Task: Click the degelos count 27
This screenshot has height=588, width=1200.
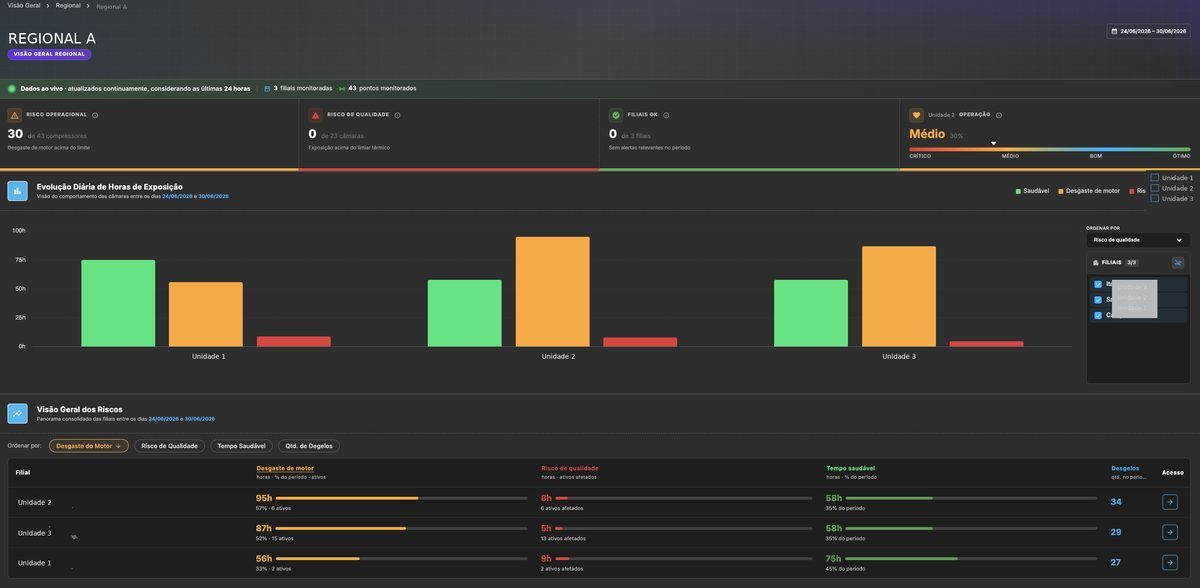Action: point(1116,562)
